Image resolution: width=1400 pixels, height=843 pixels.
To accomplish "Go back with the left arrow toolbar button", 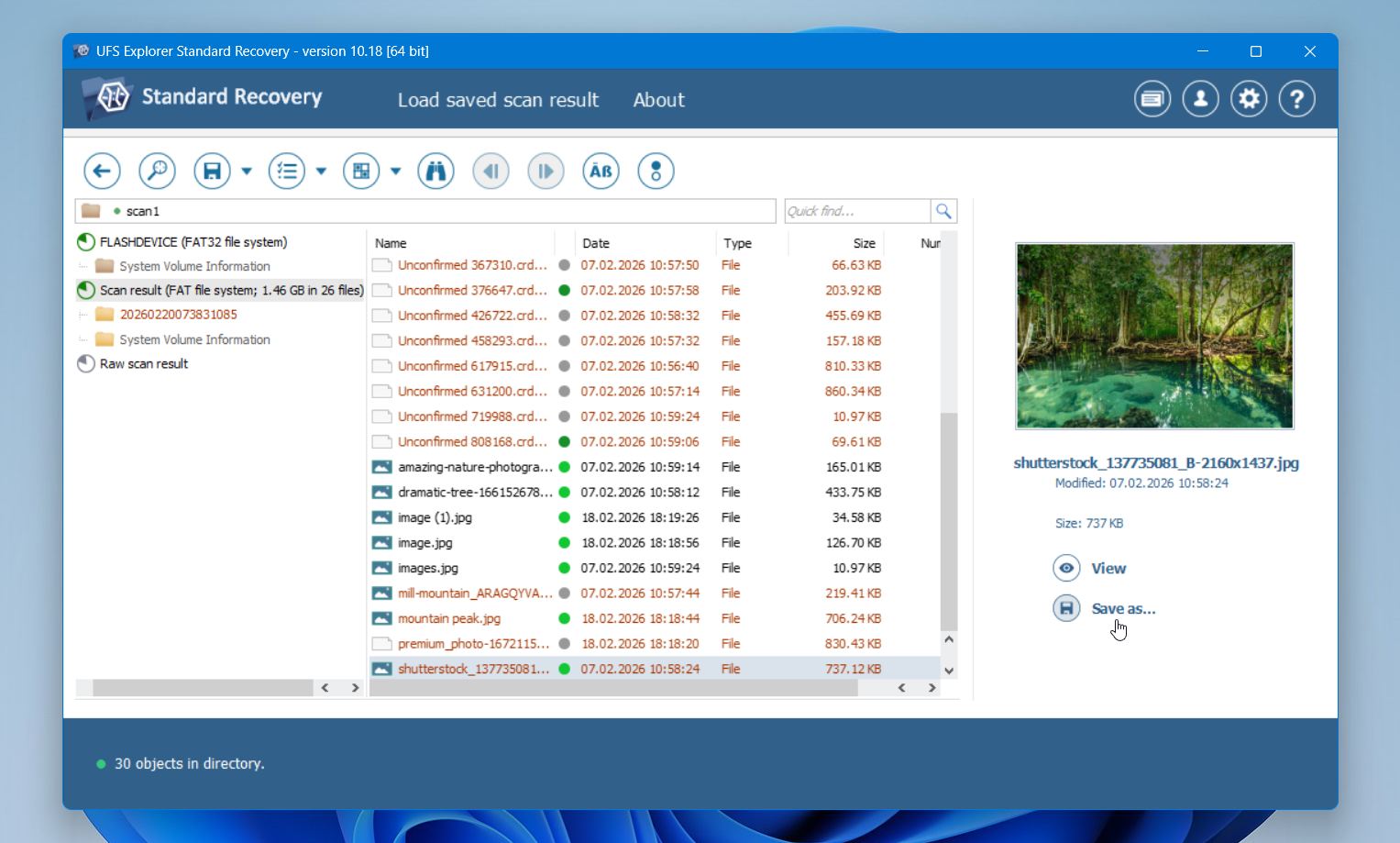I will [x=102, y=171].
